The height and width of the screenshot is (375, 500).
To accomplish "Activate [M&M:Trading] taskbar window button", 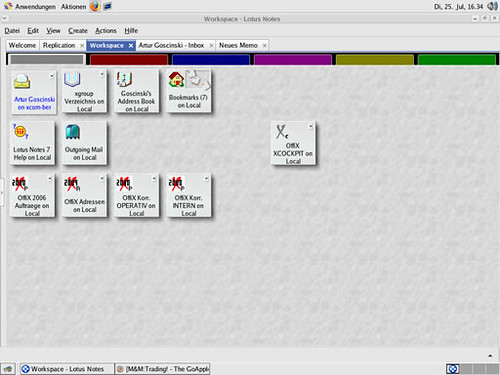I will click(163, 369).
